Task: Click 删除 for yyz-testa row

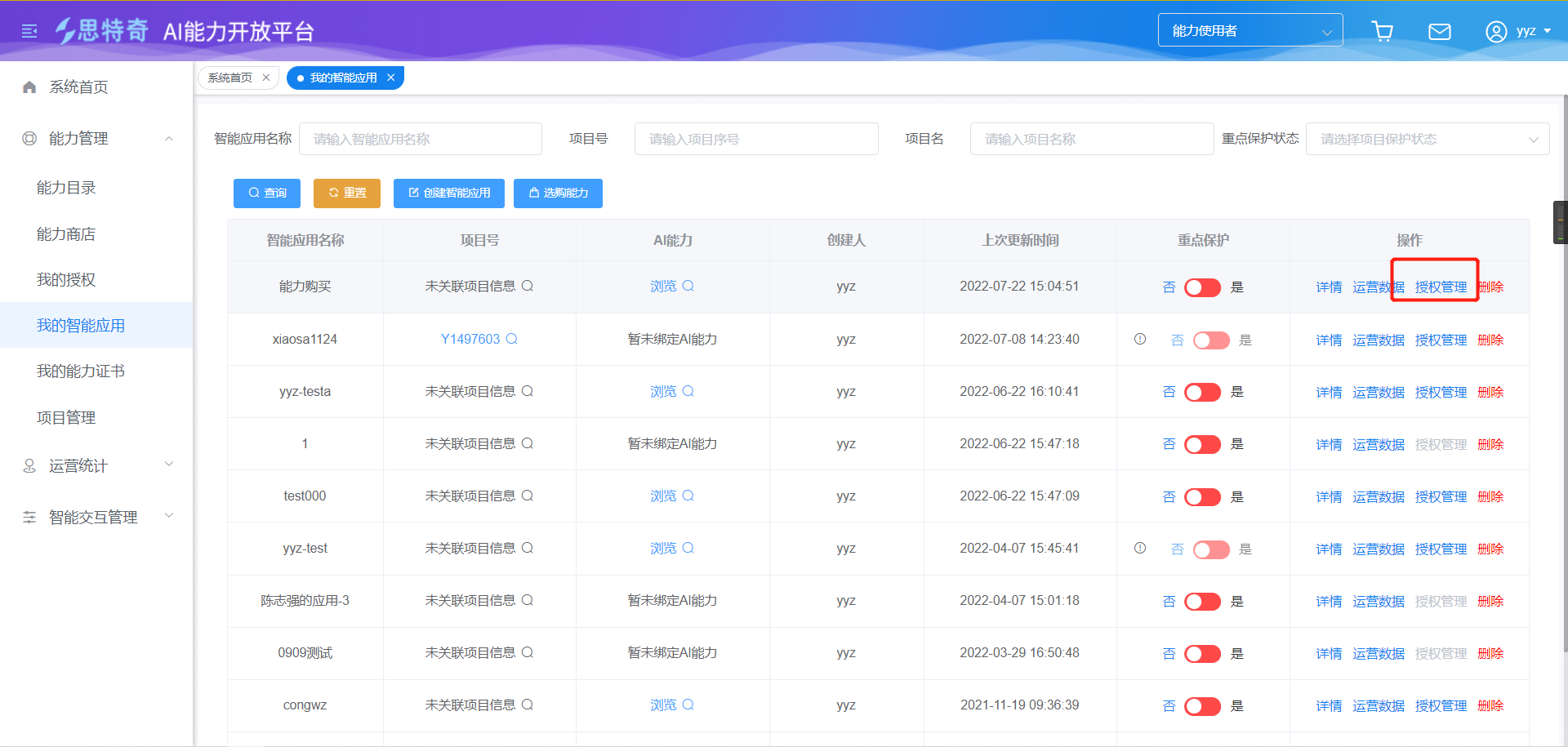Action: tap(1490, 392)
